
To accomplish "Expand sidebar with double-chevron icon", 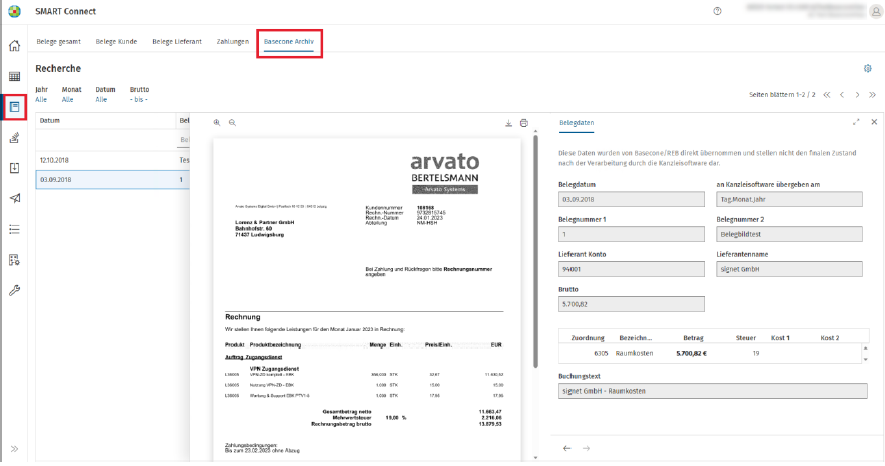I will [x=15, y=449].
